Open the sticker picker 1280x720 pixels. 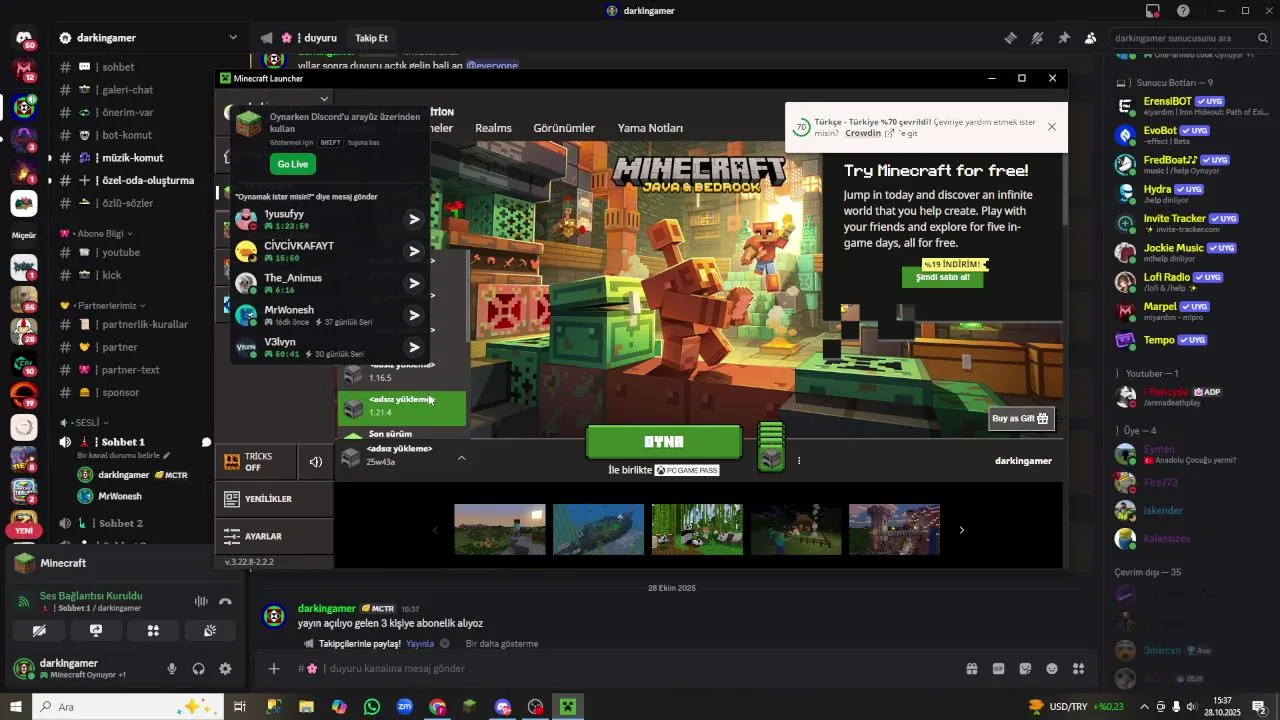tap(1025, 669)
